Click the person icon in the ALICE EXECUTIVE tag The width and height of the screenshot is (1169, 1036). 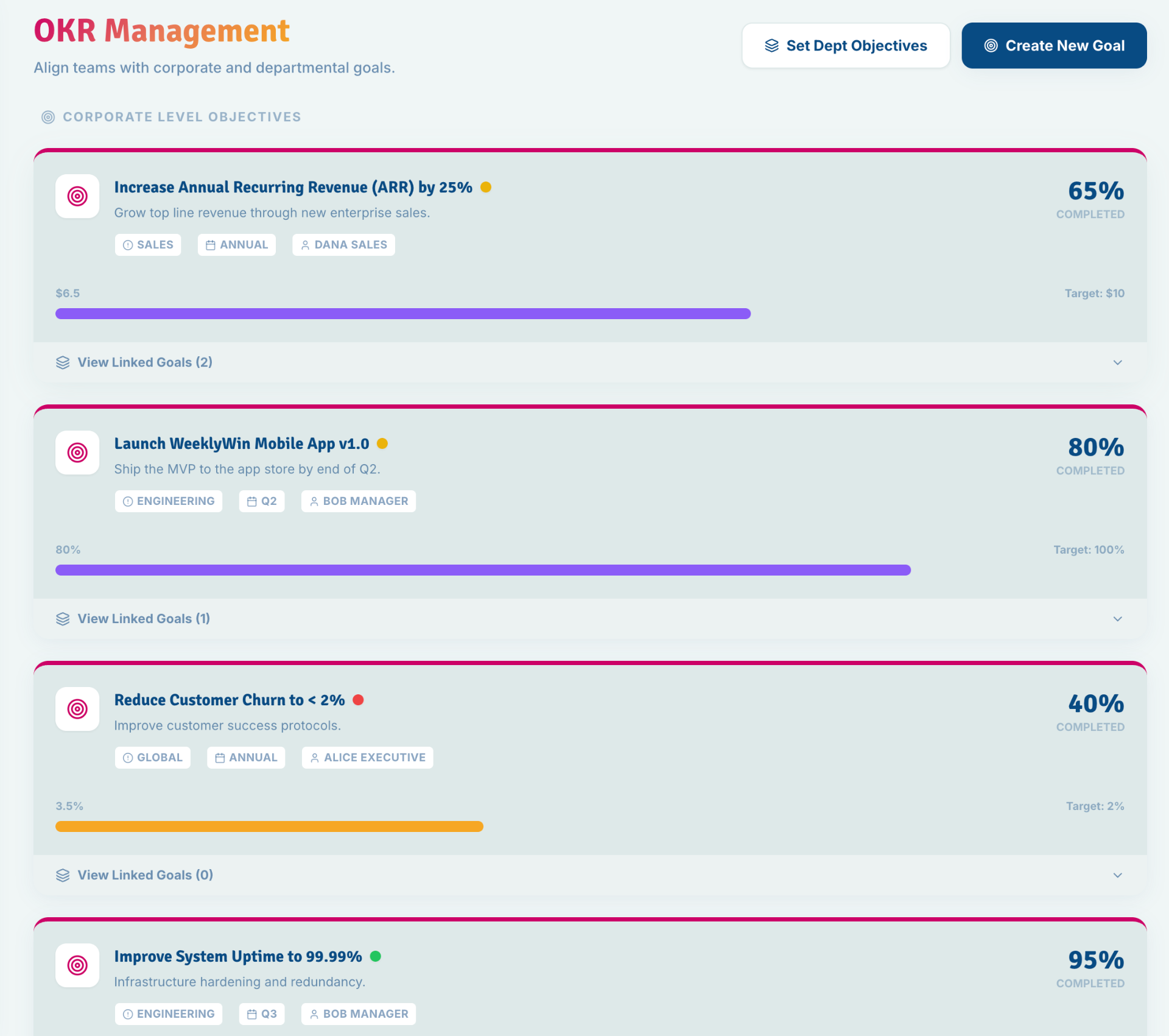(x=315, y=758)
